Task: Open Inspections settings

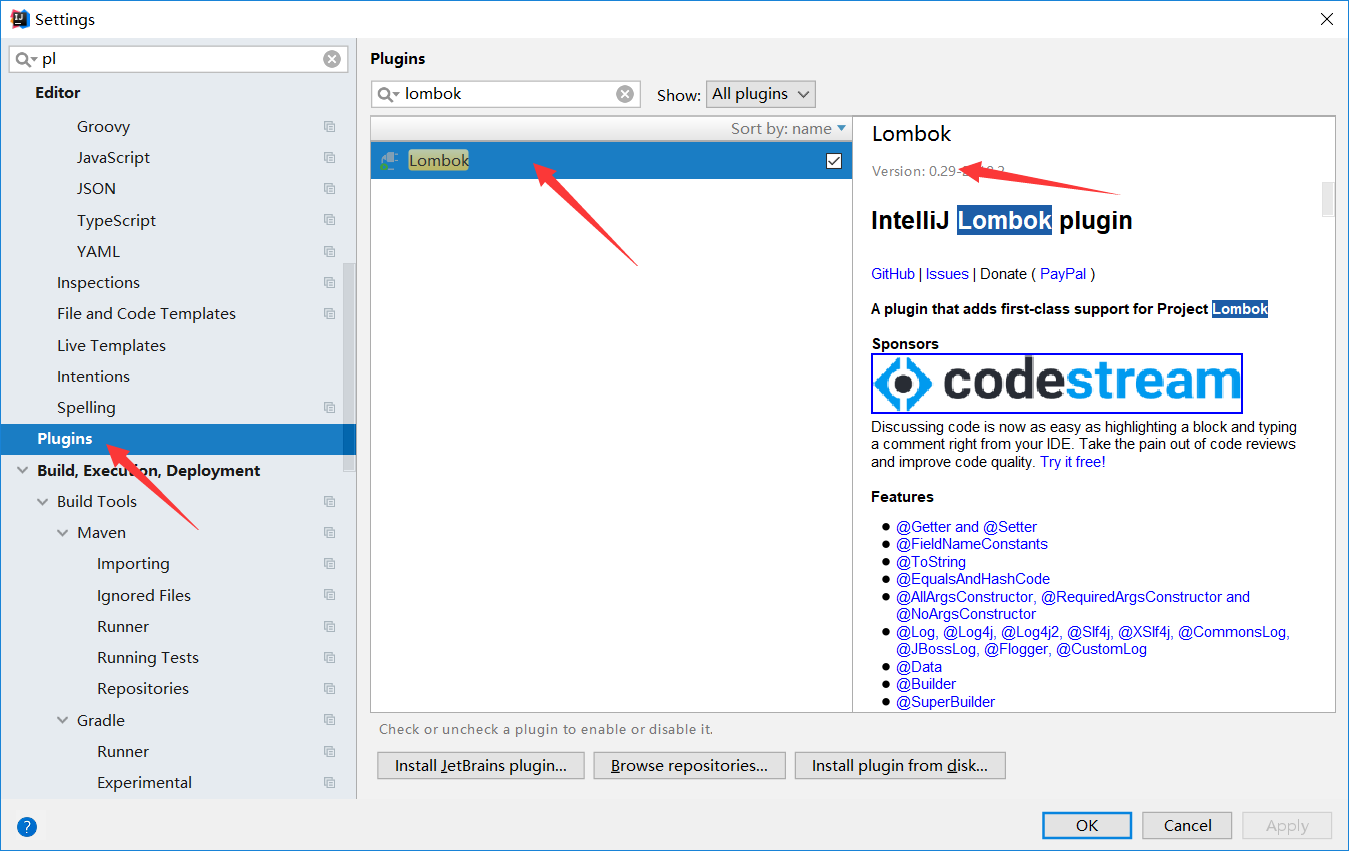Action: [98, 283]
